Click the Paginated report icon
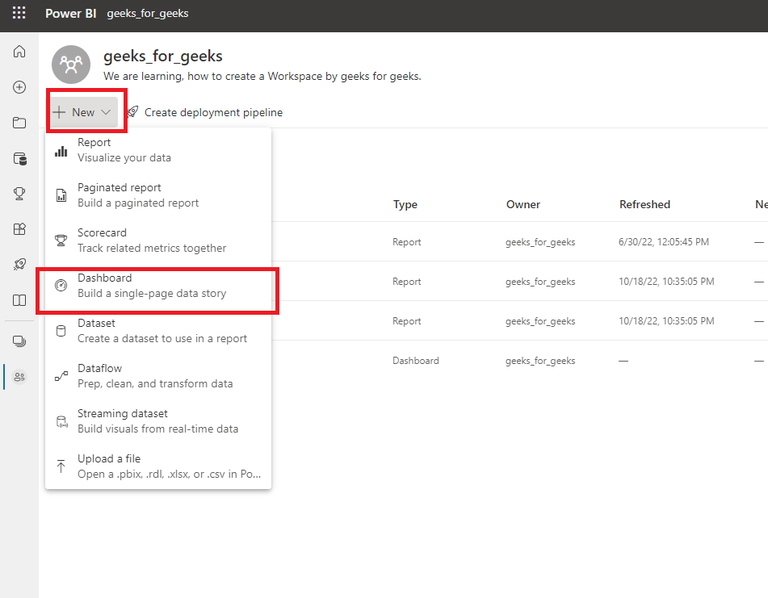768x598 pixels. click(61, 195)
